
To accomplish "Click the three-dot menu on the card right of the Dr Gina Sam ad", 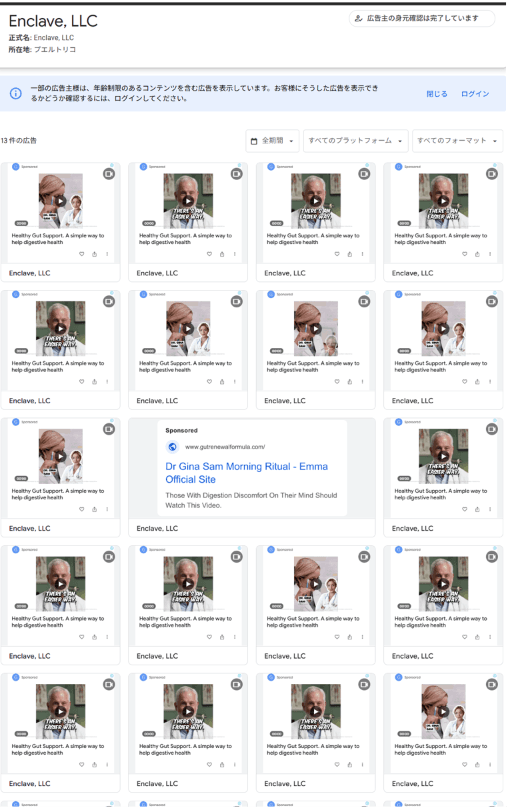I will point(490,509).
